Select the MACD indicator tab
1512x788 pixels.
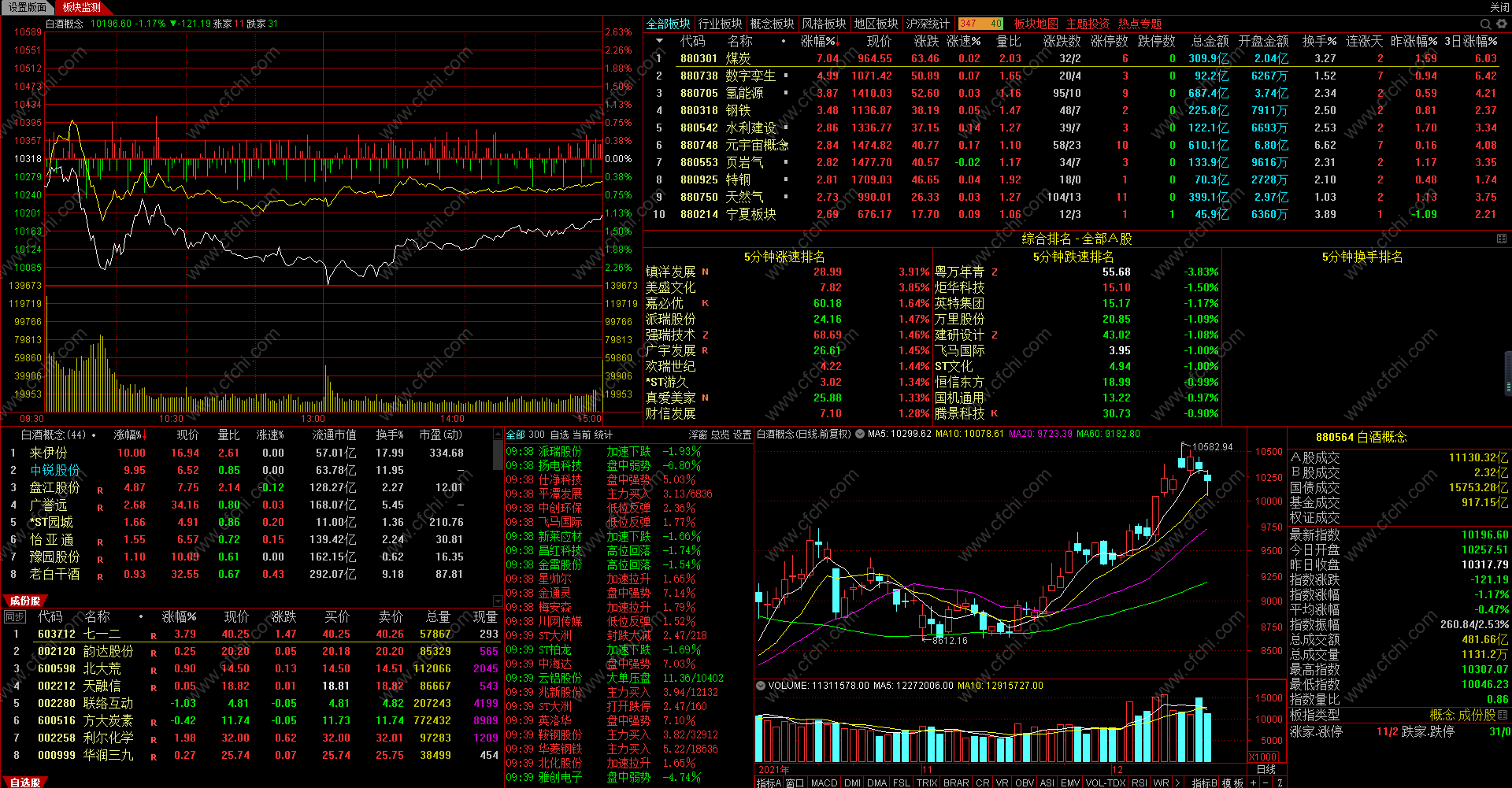(825, 782)
